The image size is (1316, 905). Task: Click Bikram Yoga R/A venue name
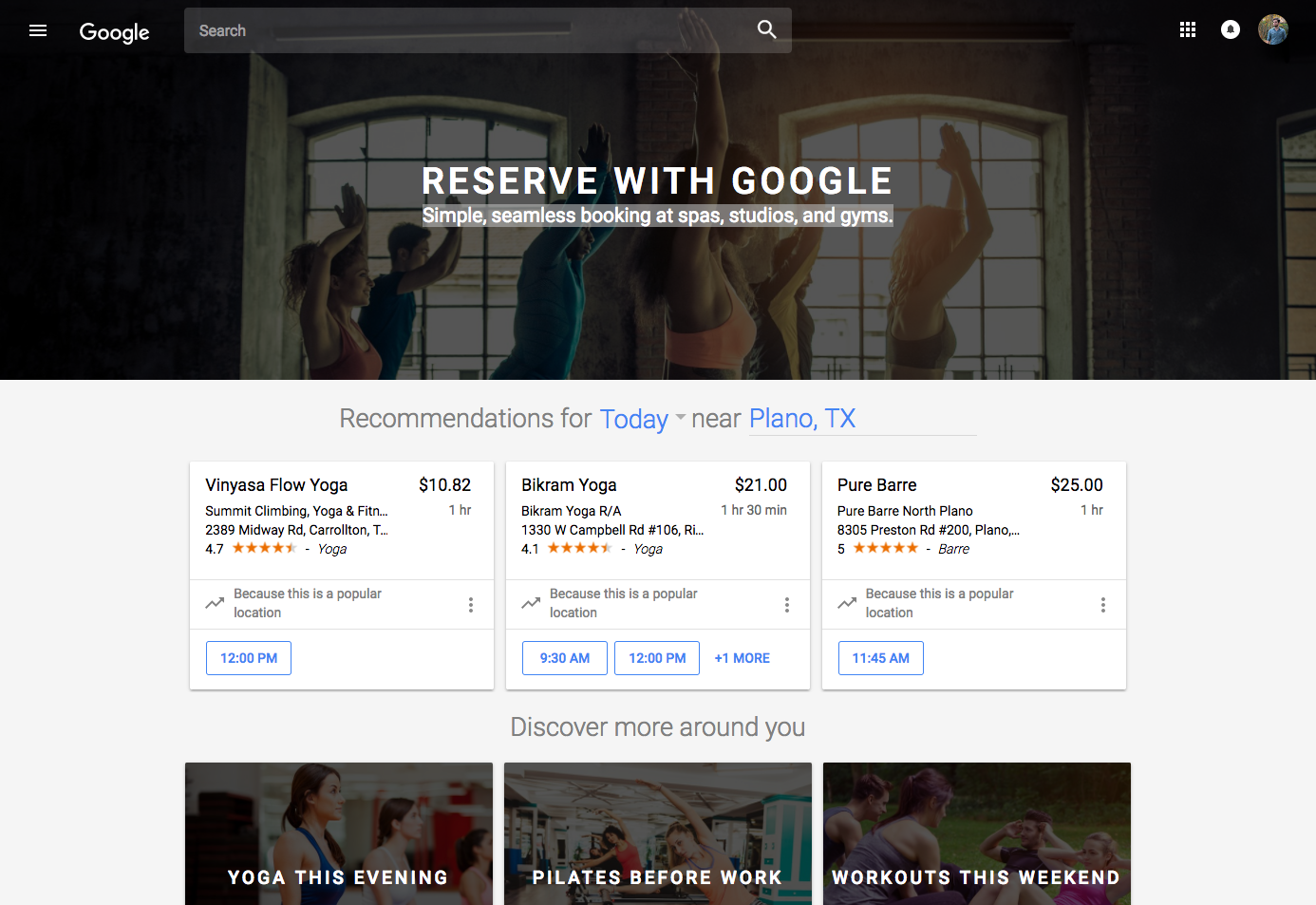571,511
